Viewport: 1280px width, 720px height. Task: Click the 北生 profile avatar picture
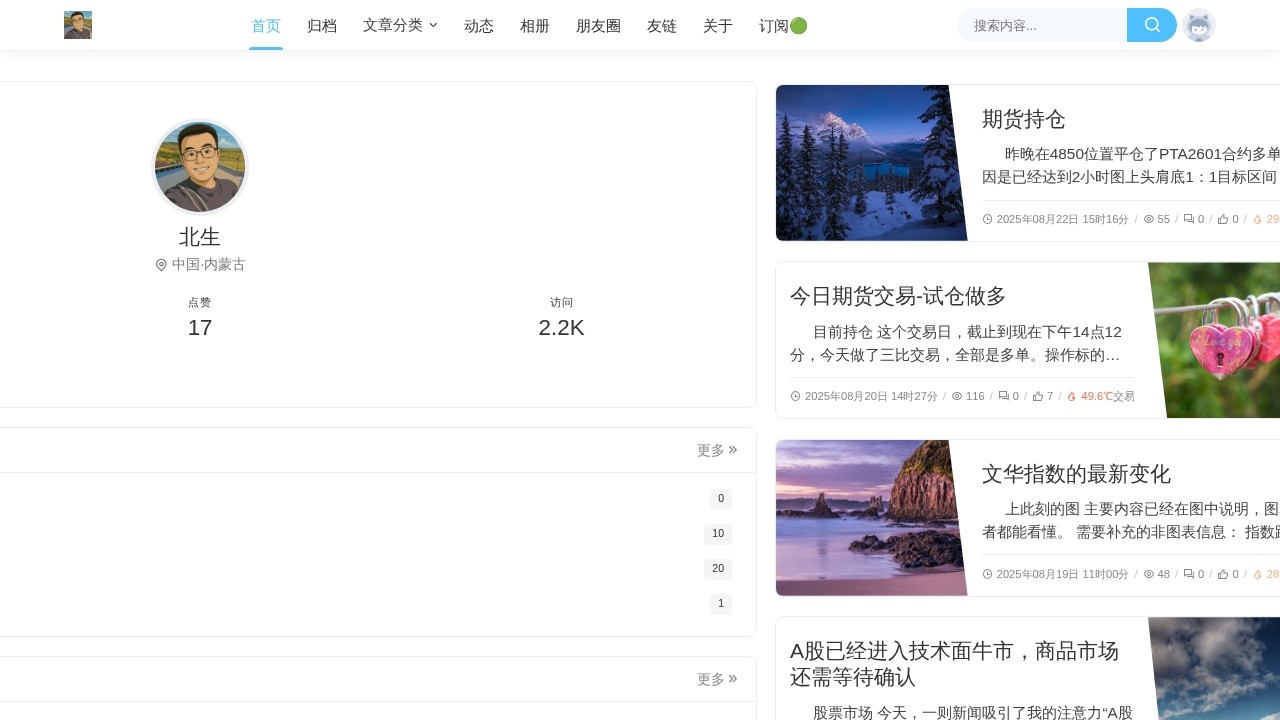pyautogui.click(x=200, y=167)
